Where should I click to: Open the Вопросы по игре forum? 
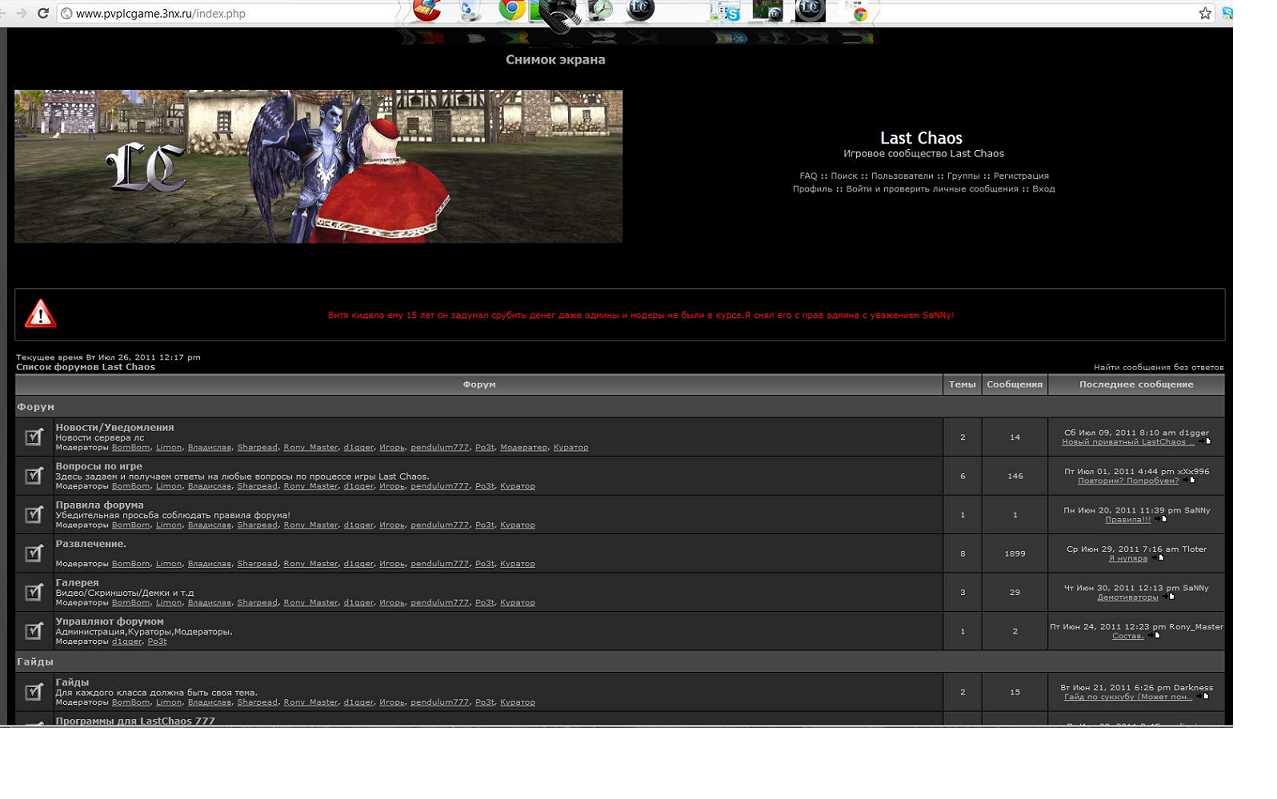coord(99,466)
